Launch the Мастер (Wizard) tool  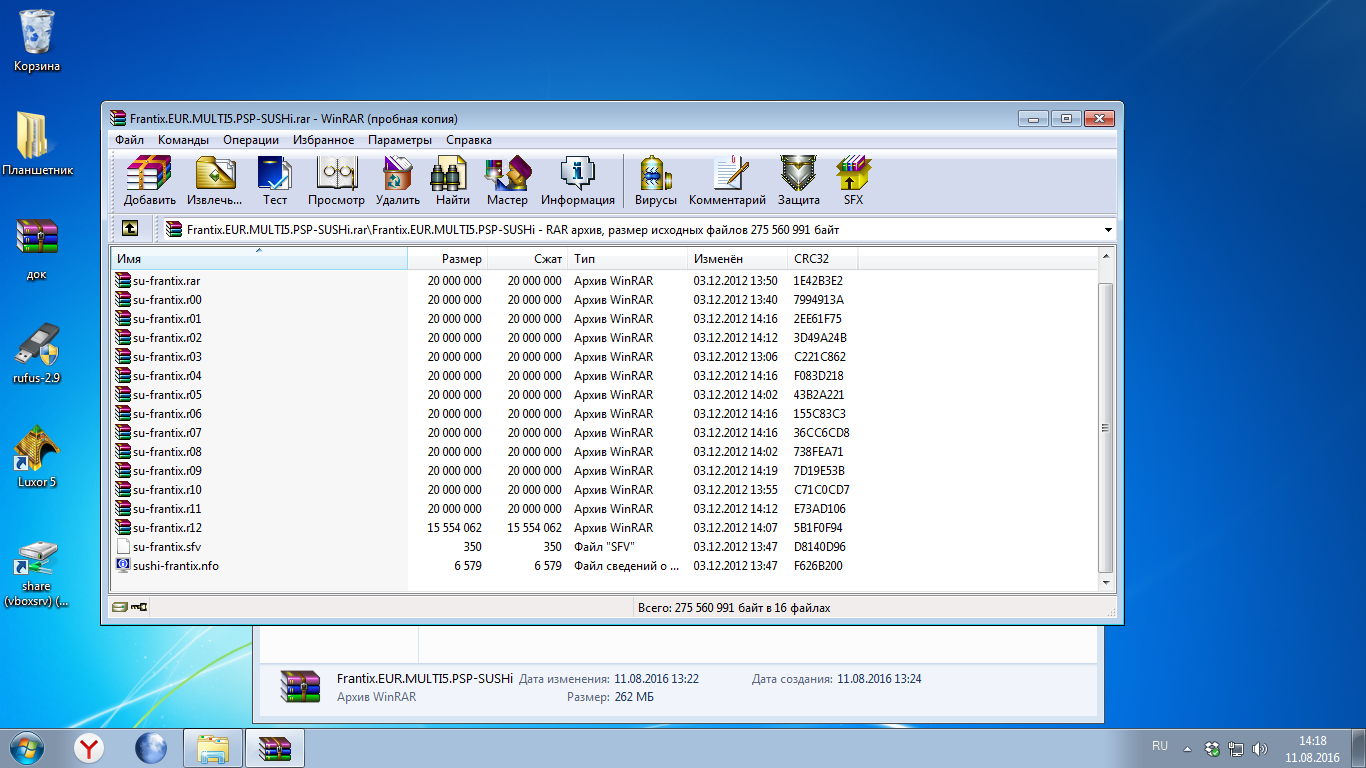(x=507, y=180)
